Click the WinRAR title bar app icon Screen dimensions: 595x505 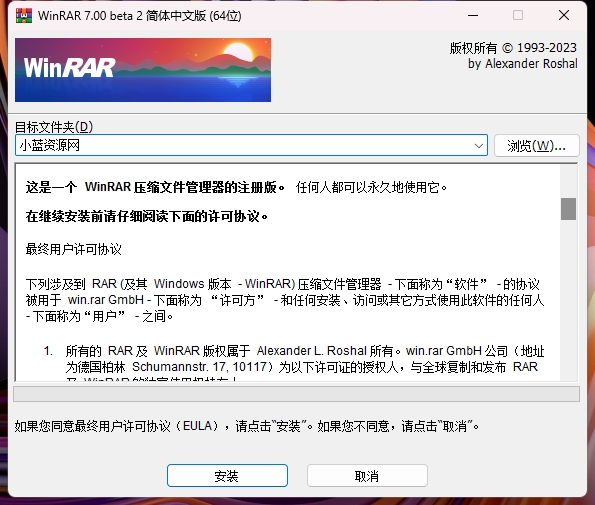pyautogui.click(x=24, y=16)
